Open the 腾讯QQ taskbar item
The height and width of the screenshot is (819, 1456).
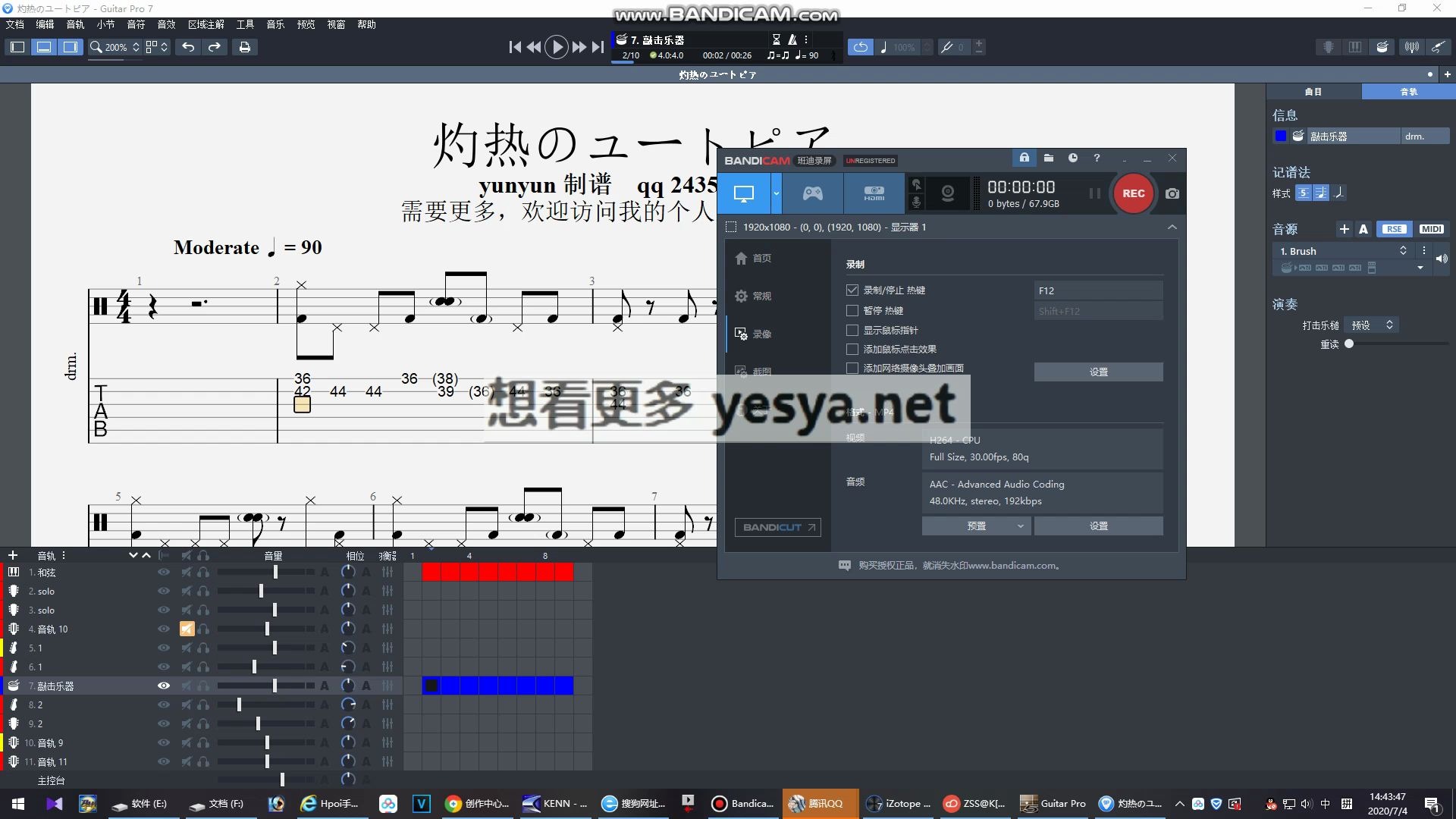point(821,803)
